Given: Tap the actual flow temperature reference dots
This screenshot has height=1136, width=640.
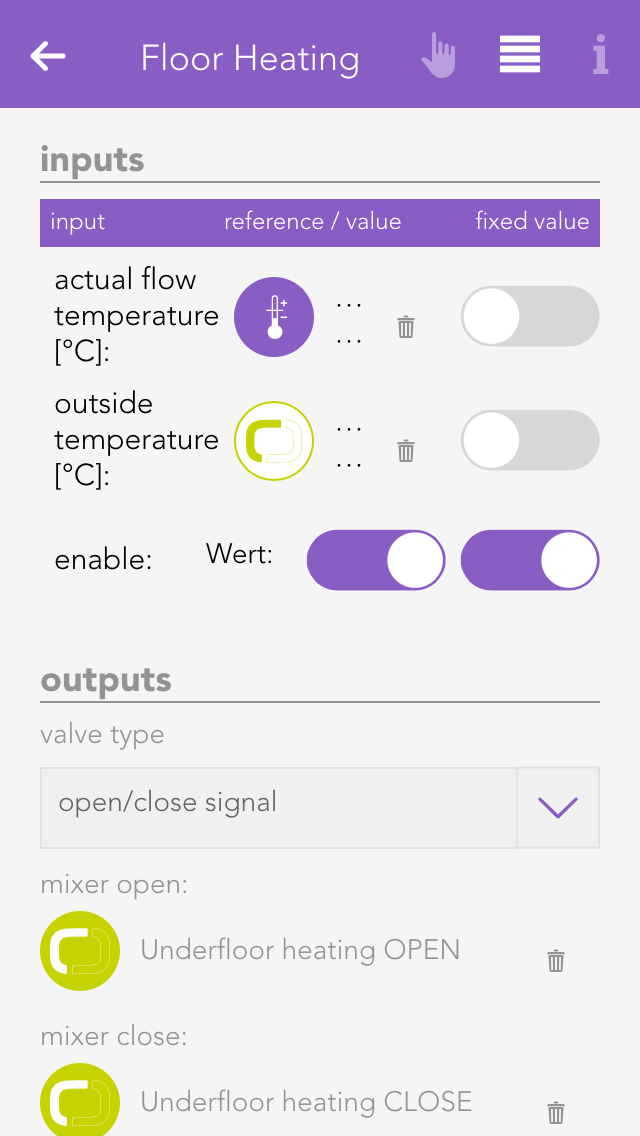Looking at the screenshot, I should pos(349,321).
